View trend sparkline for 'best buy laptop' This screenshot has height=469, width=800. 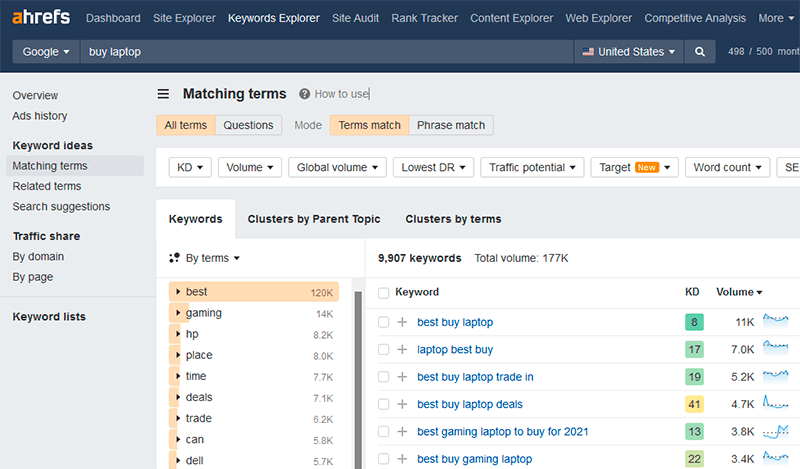tap(776, 321)
